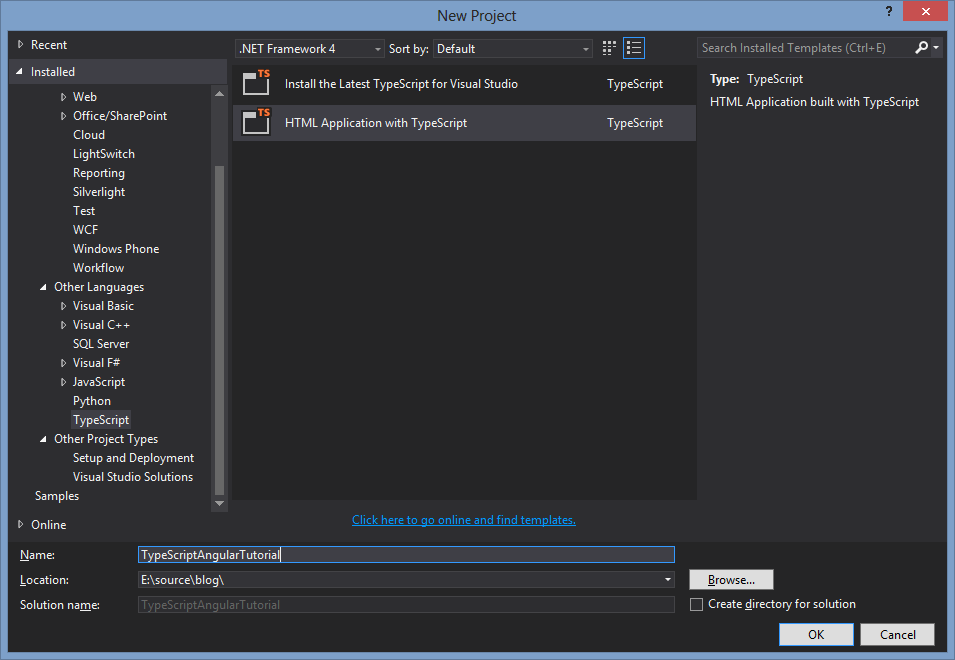
Task: Click OK to create the project
Action: coord(815,634)
